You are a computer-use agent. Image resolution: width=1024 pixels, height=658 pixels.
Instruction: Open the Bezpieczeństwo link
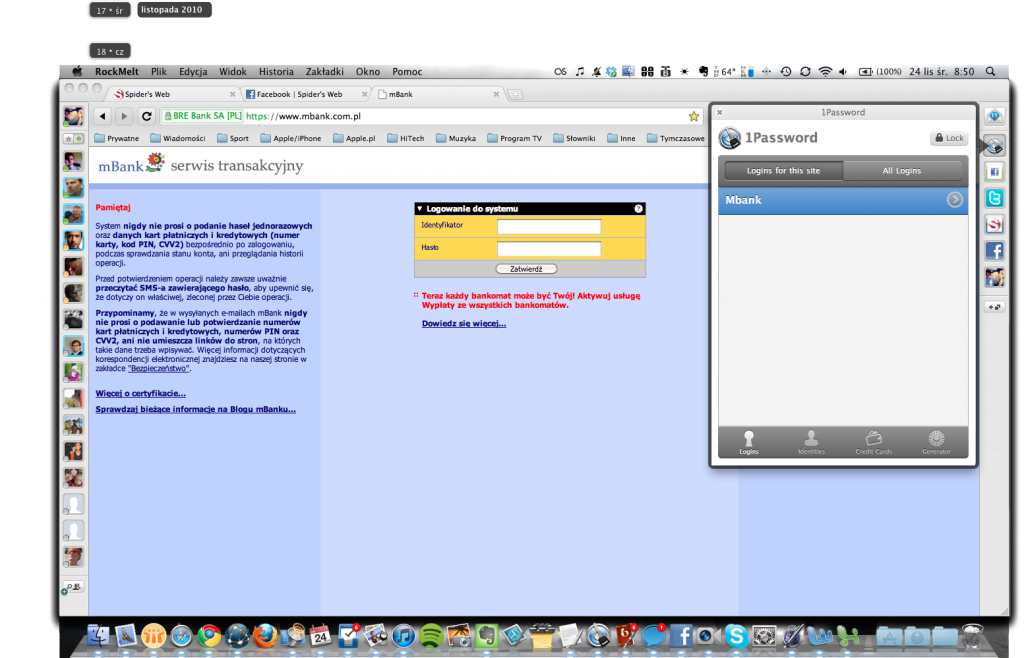pyautogui.click(x=159, y=368)
